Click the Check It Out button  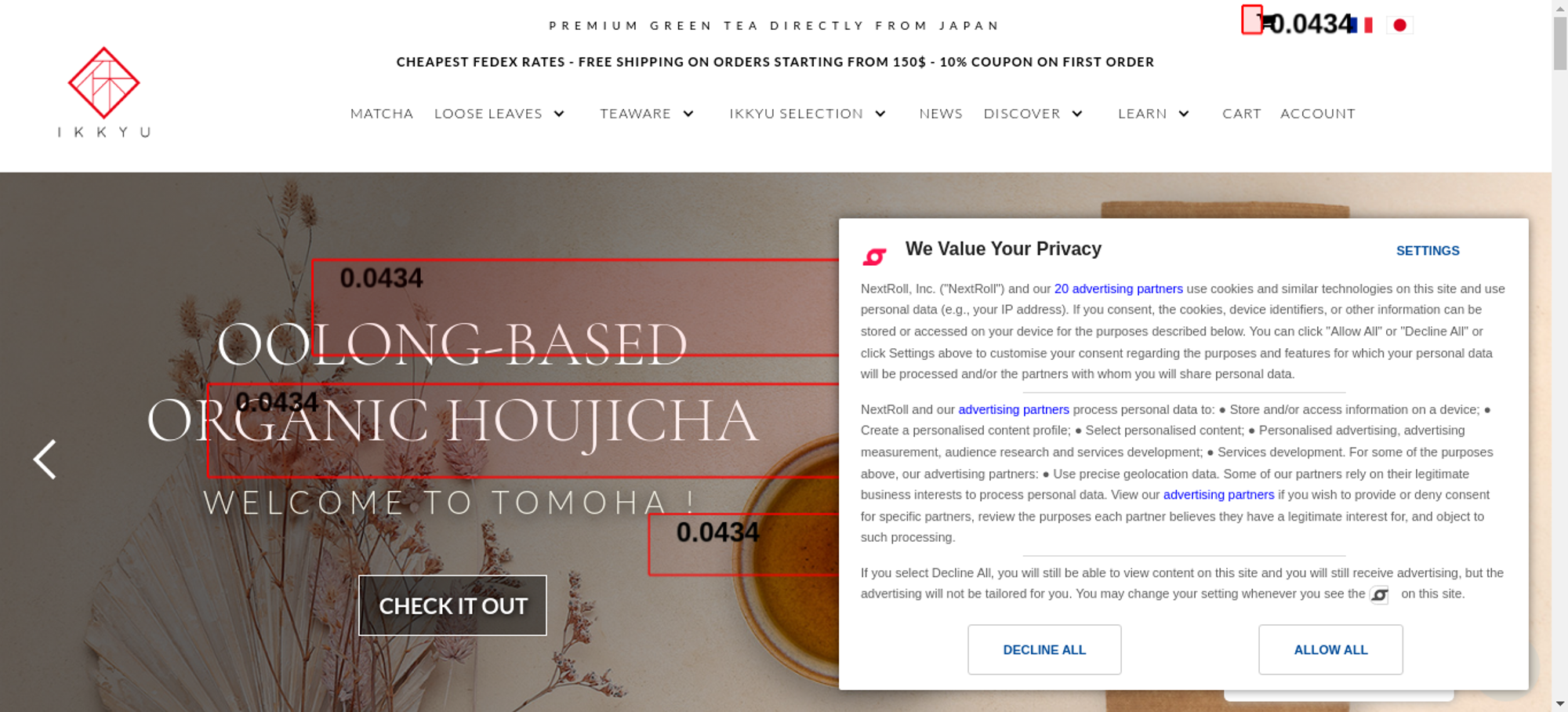pyautogui.click(x=452, y=605)
